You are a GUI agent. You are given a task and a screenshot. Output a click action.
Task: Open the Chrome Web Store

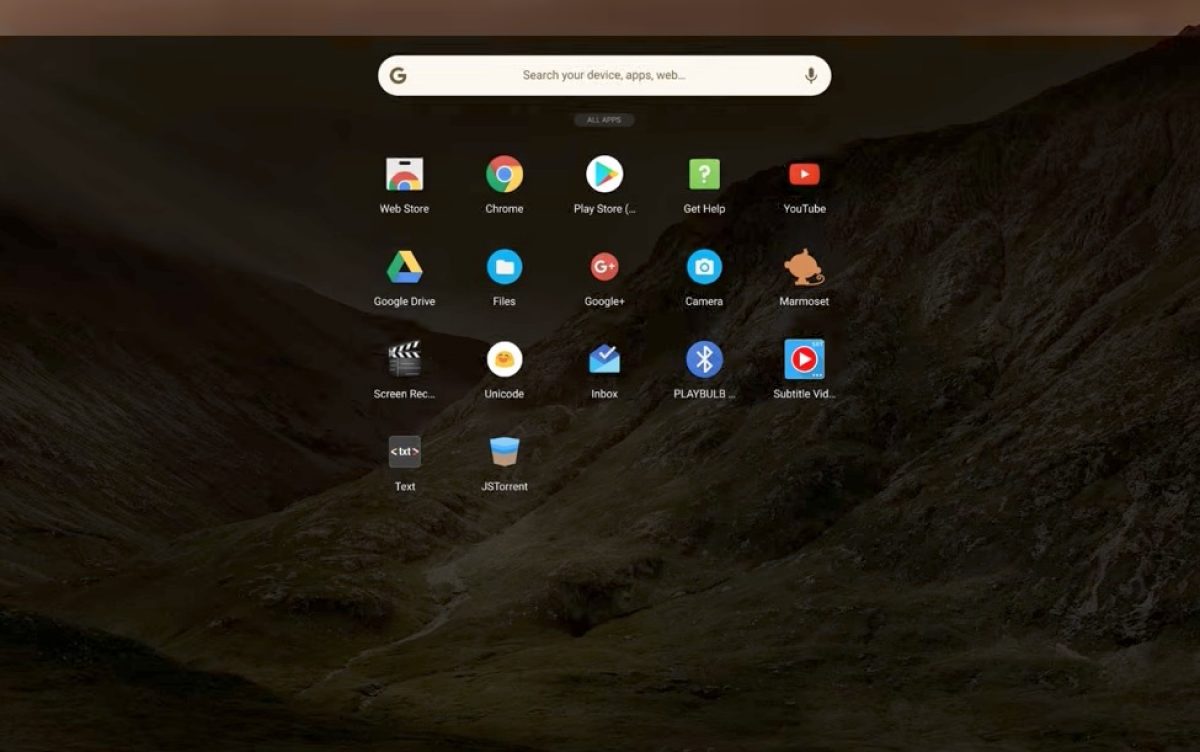(404, 176)
